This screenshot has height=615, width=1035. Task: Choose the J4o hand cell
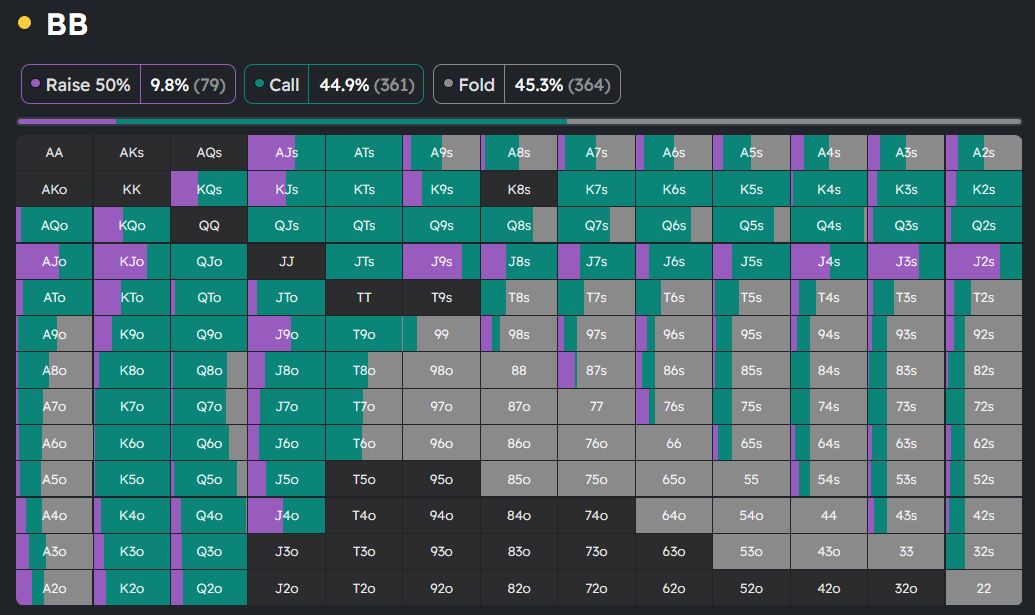point(286,516)
